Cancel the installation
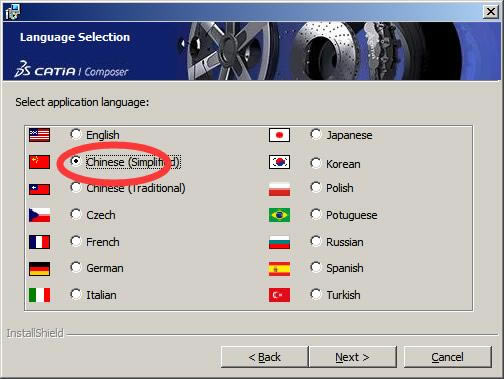Viewport: 504px width, 379px height. (448, 357)
